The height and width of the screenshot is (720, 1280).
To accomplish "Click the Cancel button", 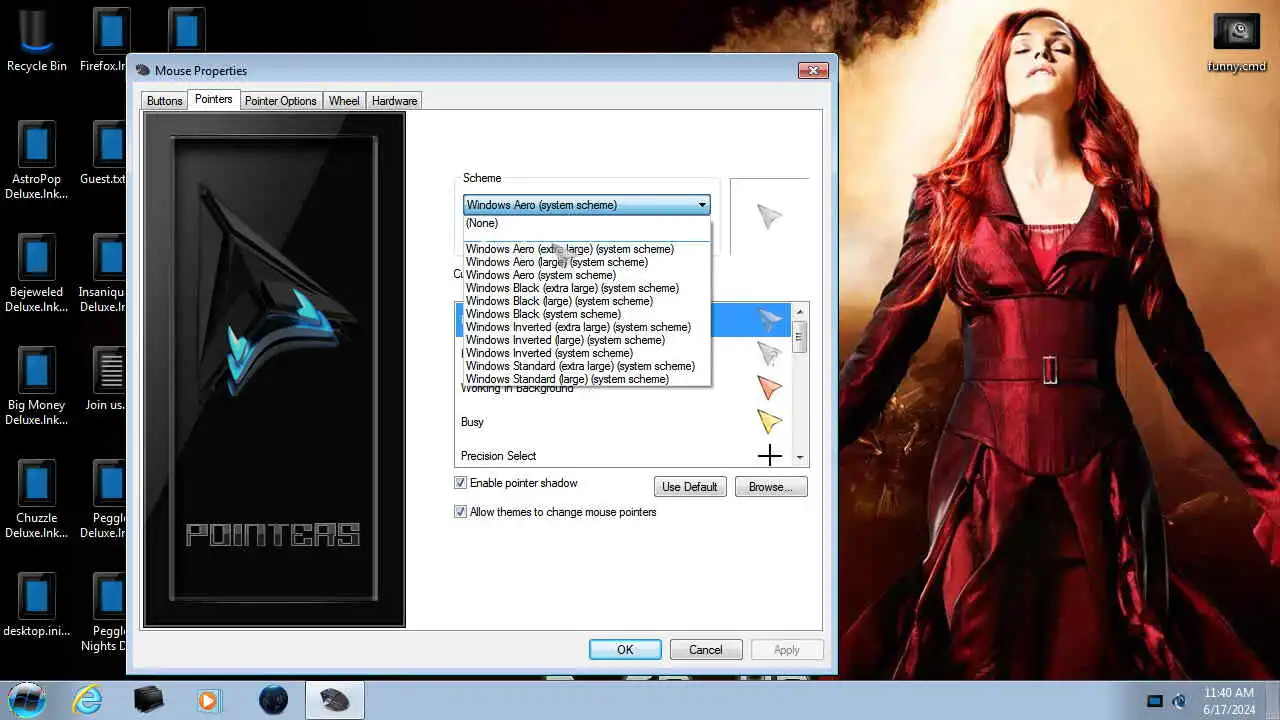I will pos(705,650).
